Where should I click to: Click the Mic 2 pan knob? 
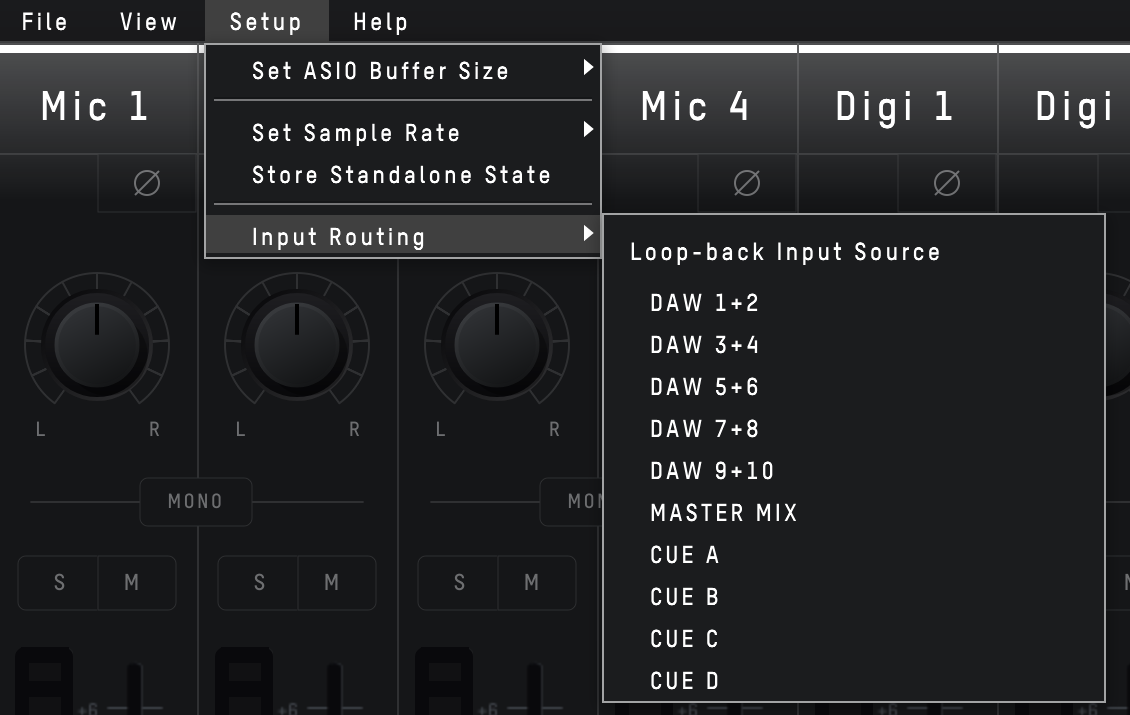pos(297,345)
